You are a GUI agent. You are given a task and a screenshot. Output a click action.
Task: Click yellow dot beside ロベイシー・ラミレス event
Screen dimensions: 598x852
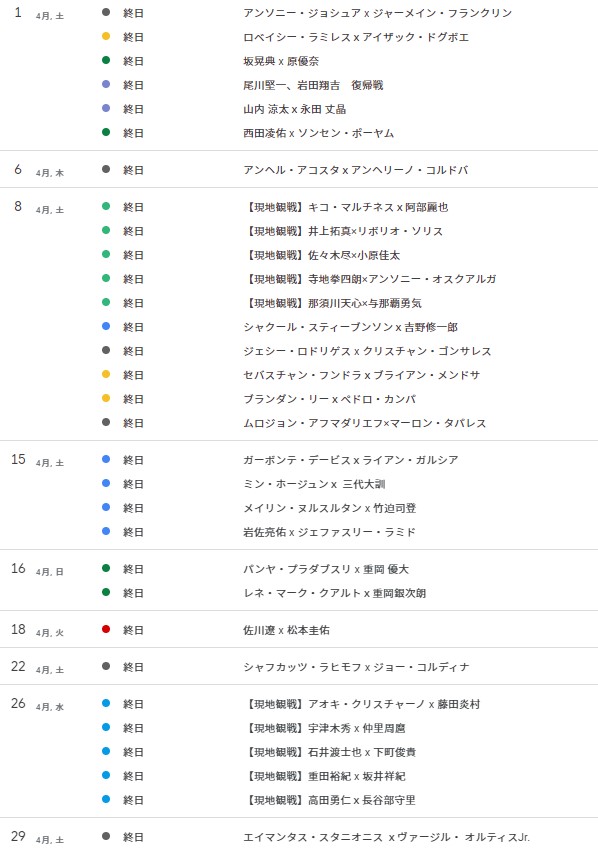coord(106,36)
